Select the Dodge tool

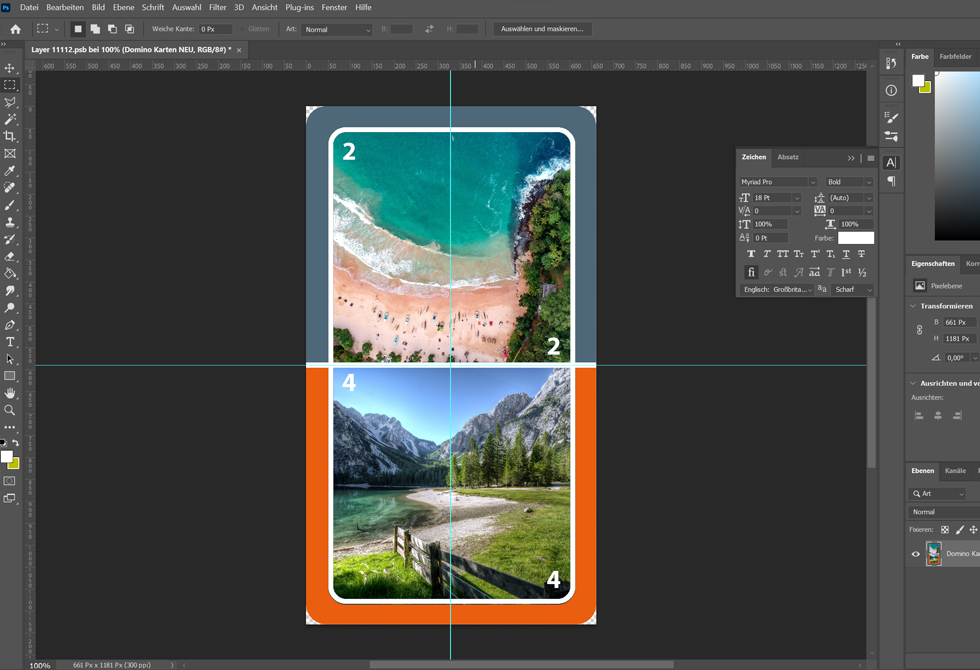click(10, 308)
